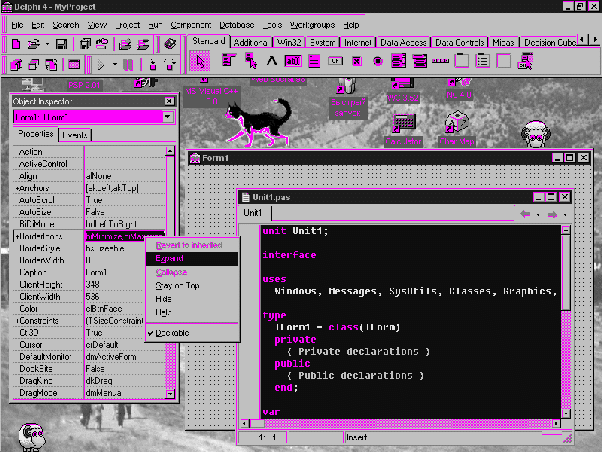
Task: Select Hide in the context menu
Action: coord(164,299)
